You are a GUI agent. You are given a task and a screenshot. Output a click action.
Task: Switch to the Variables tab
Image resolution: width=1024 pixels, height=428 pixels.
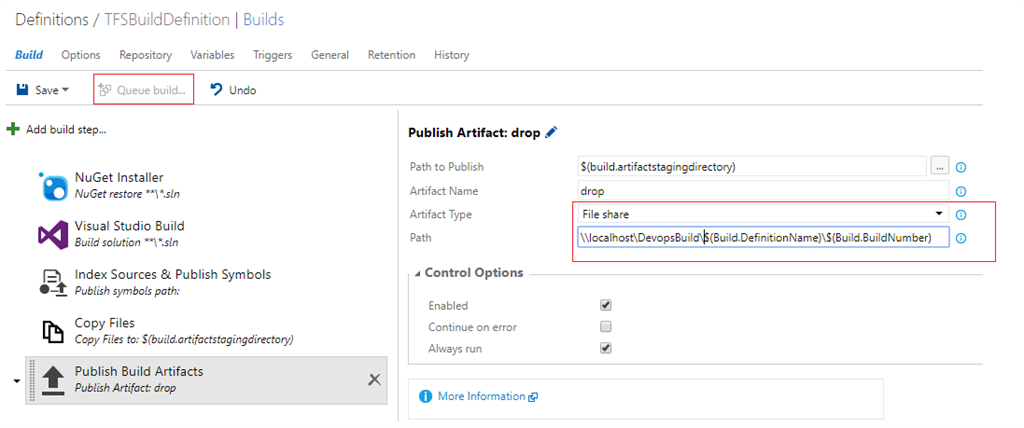pos(212,55)
